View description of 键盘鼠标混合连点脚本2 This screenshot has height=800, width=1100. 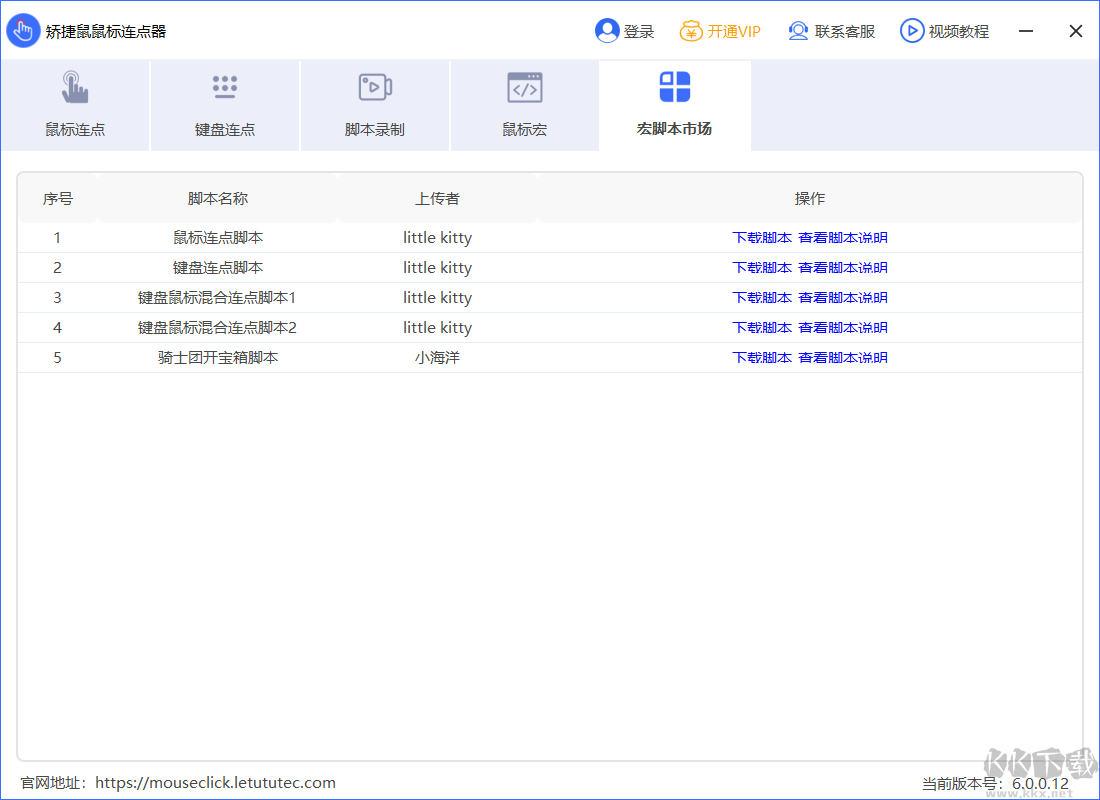coord(843,328)
